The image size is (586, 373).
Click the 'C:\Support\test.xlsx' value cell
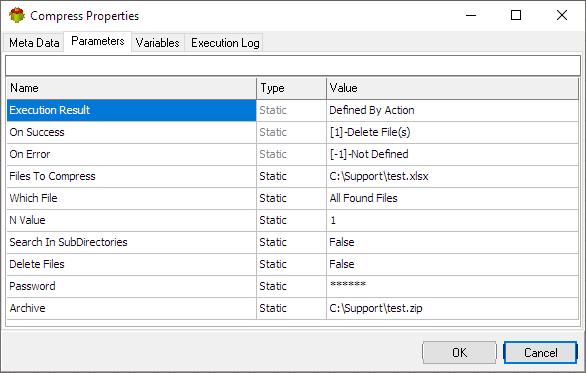click(452, 176)
